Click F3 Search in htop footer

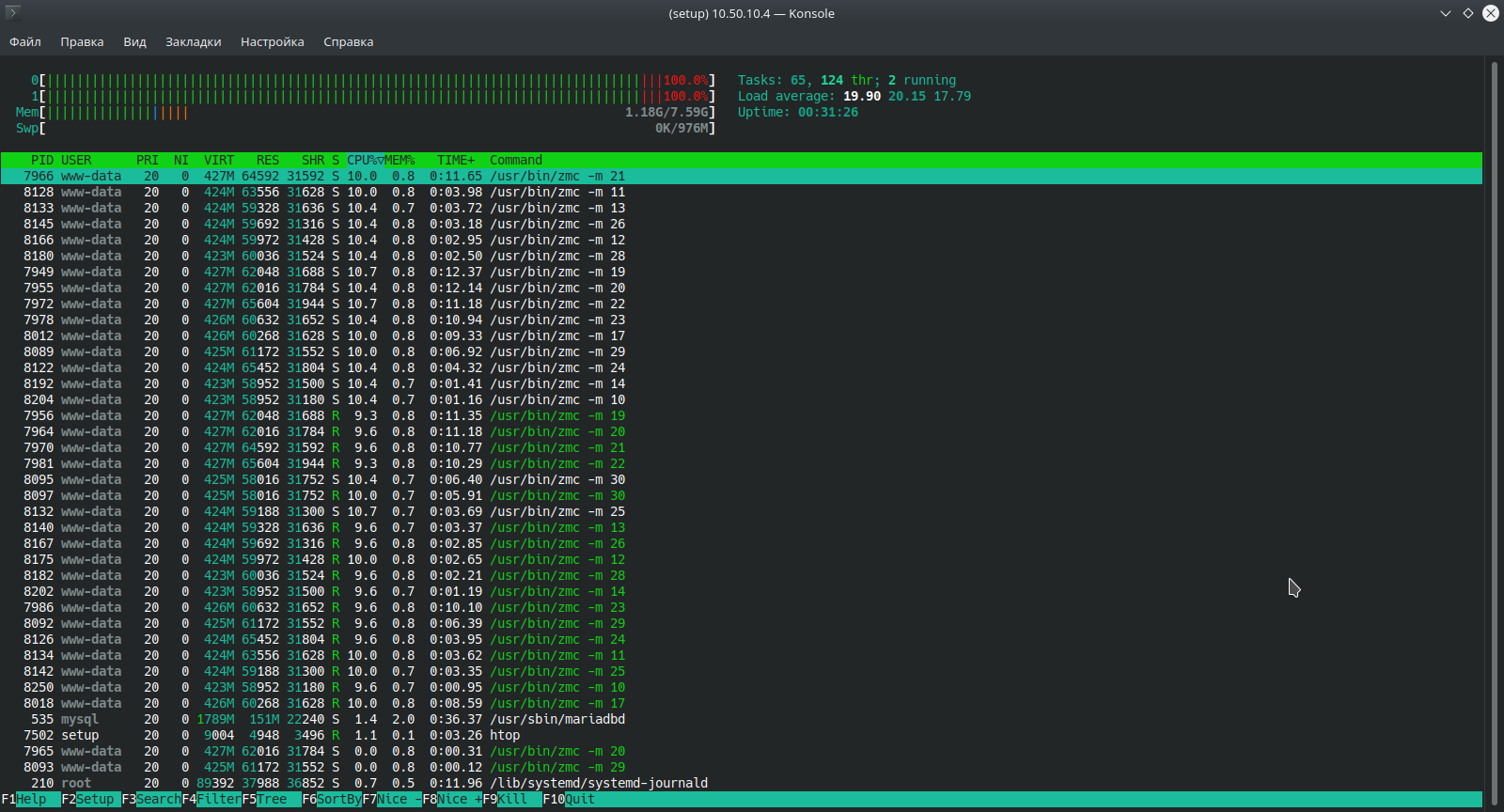[x=151, y=799]
